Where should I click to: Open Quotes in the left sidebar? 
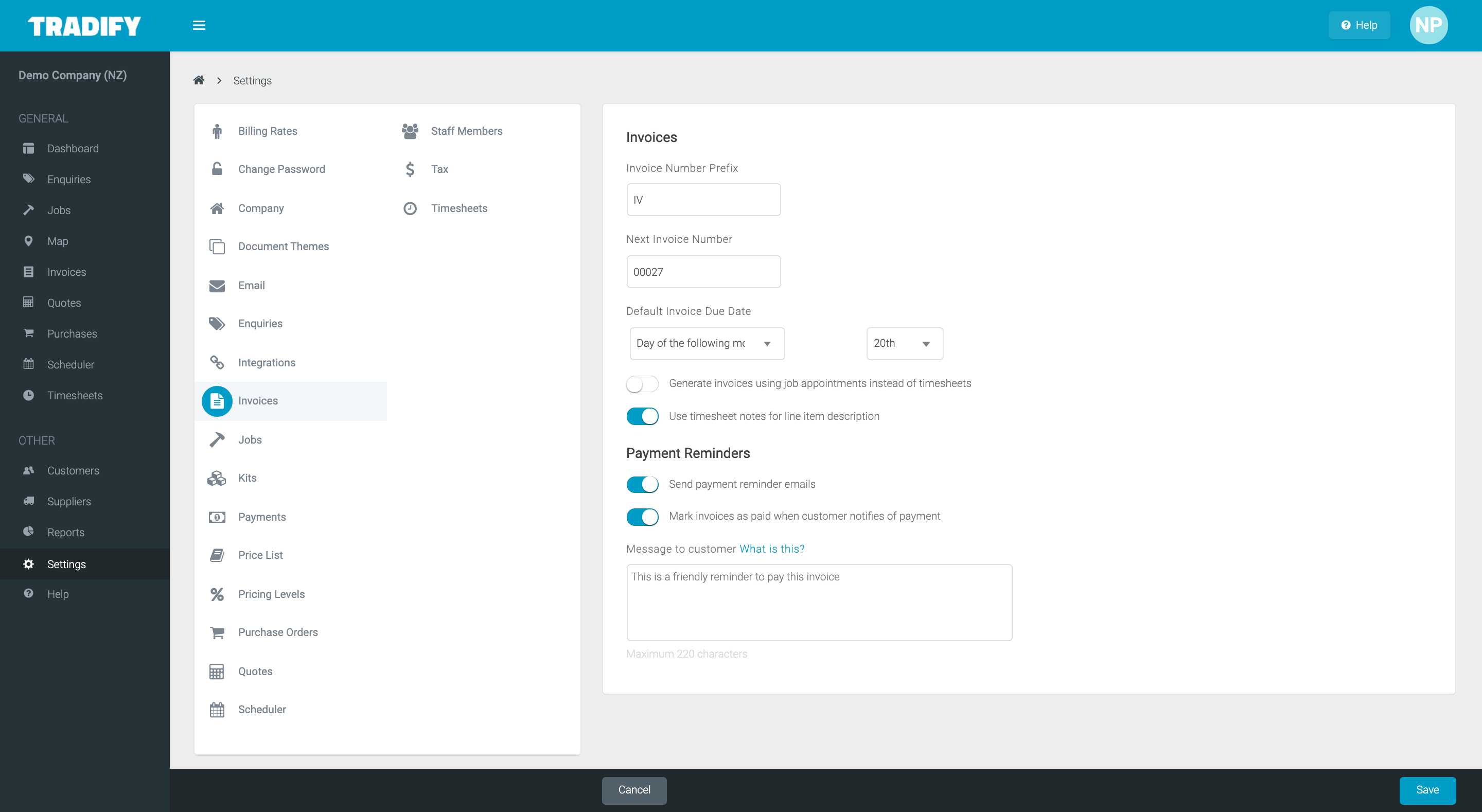point(64,303)
